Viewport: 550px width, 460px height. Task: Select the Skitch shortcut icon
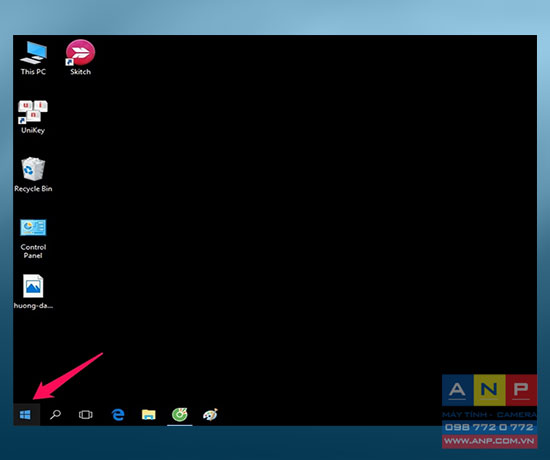pos(80,58)
